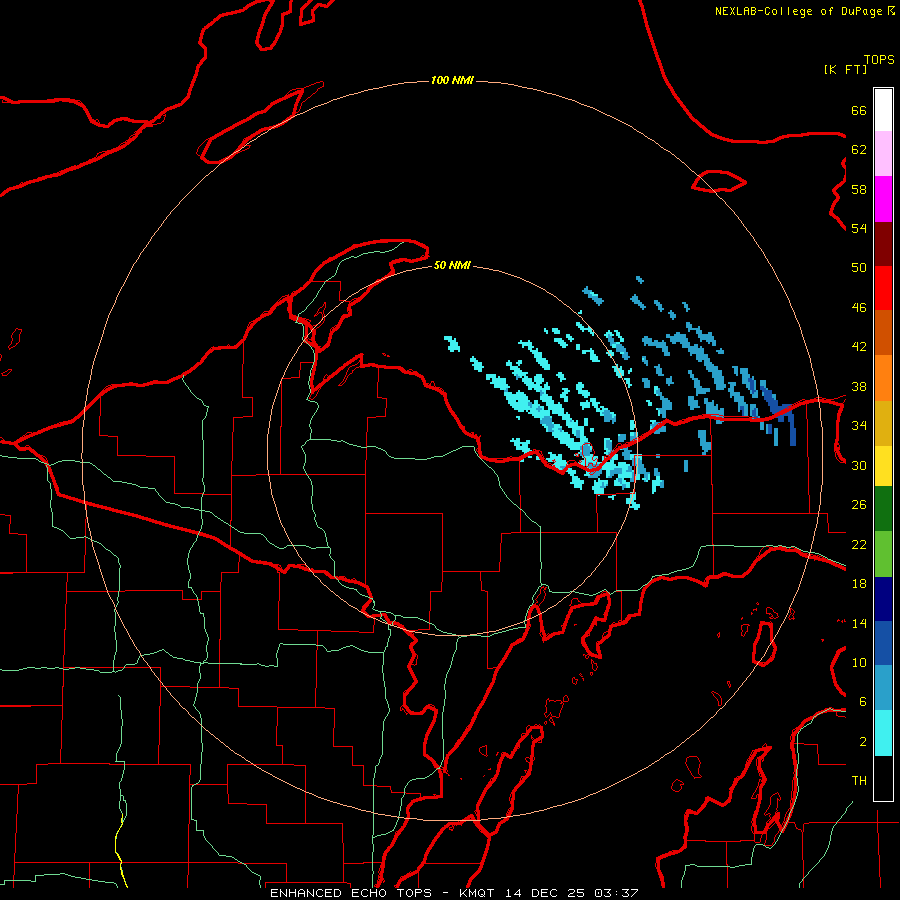Click the legend label "TH"

tap(859, 781)
